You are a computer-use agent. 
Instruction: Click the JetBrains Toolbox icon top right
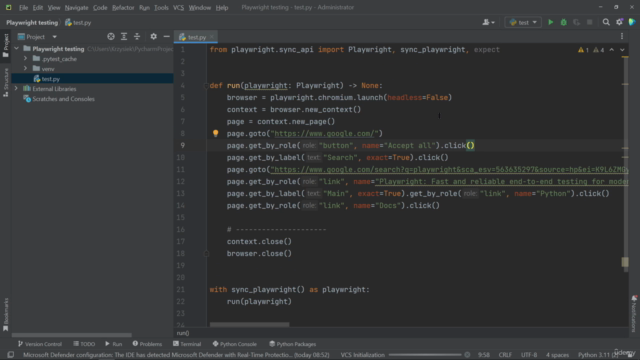click(x=632, y=22)
